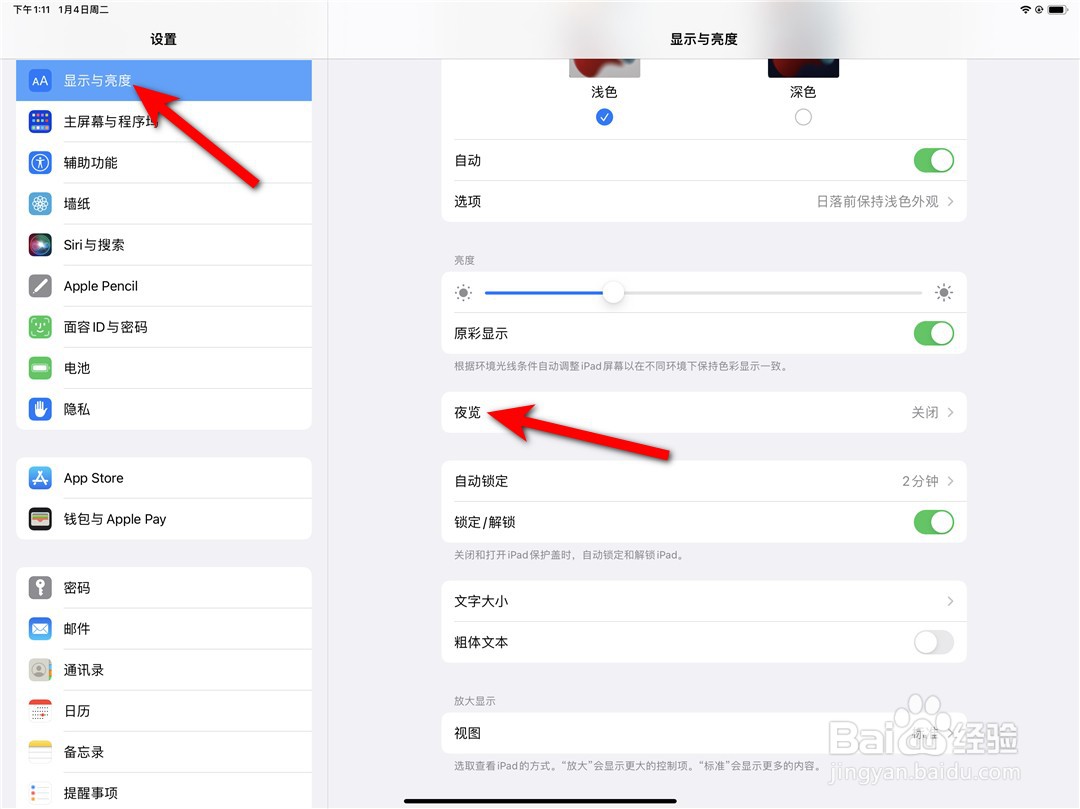Expand the 自动锁定 auto-lock row
Viewport: 1080px width, 809px height.
(x=704, y=481)
